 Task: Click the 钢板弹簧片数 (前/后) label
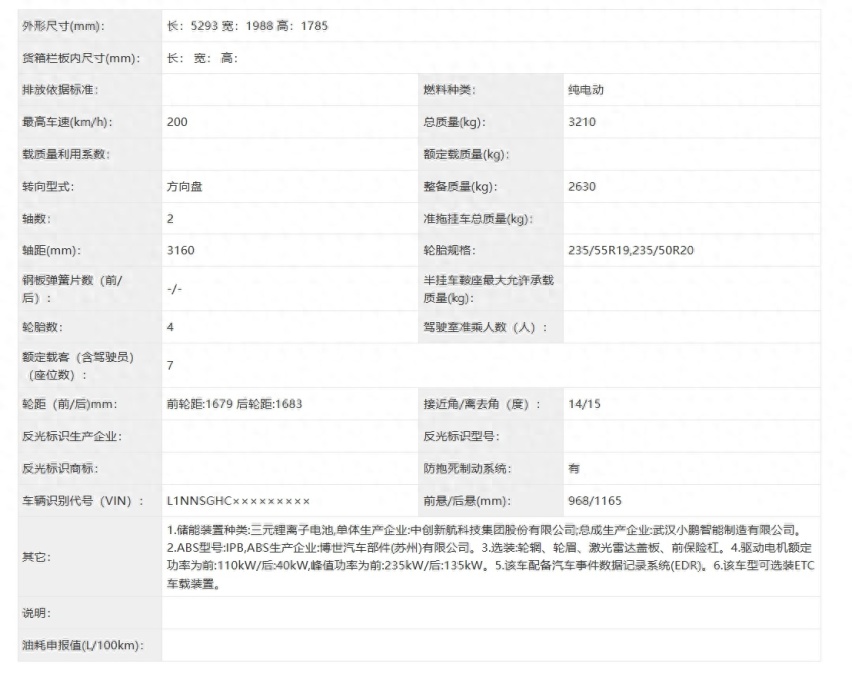tap(72, 289)
